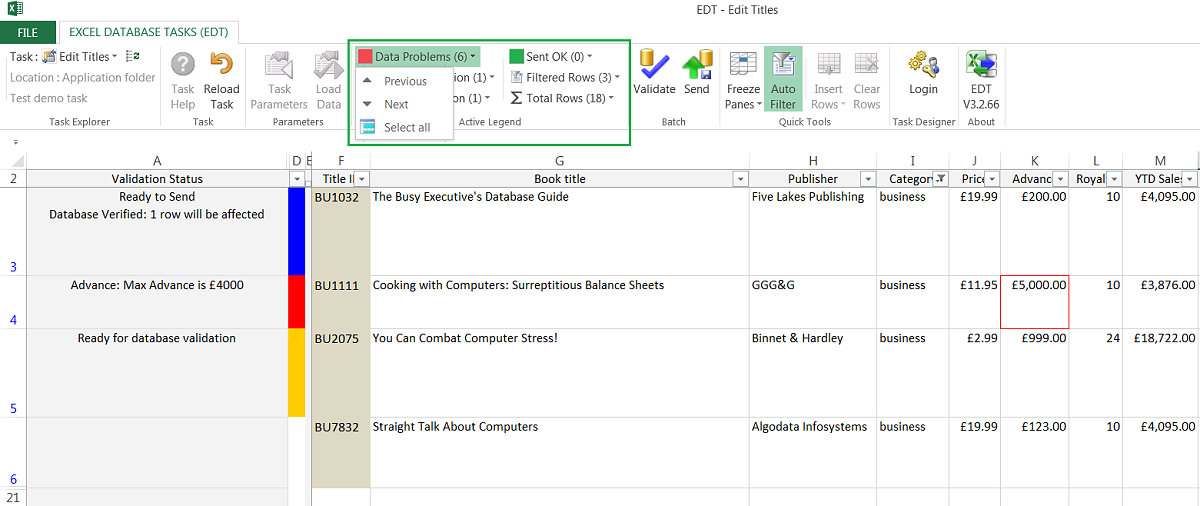The image size is (1200, 506).
Task: Open the Freeze Panes tool
Action: [x=743, y=81]
